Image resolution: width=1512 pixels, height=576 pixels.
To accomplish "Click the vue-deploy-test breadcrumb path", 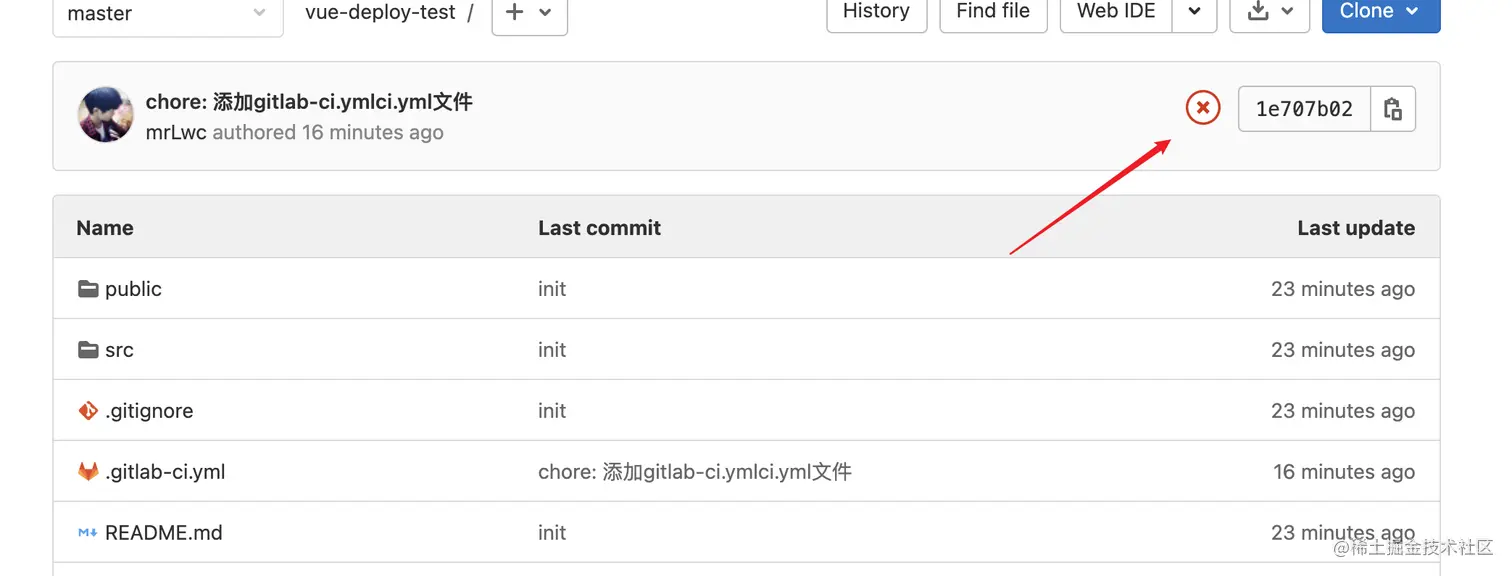I will click(380, 13).
